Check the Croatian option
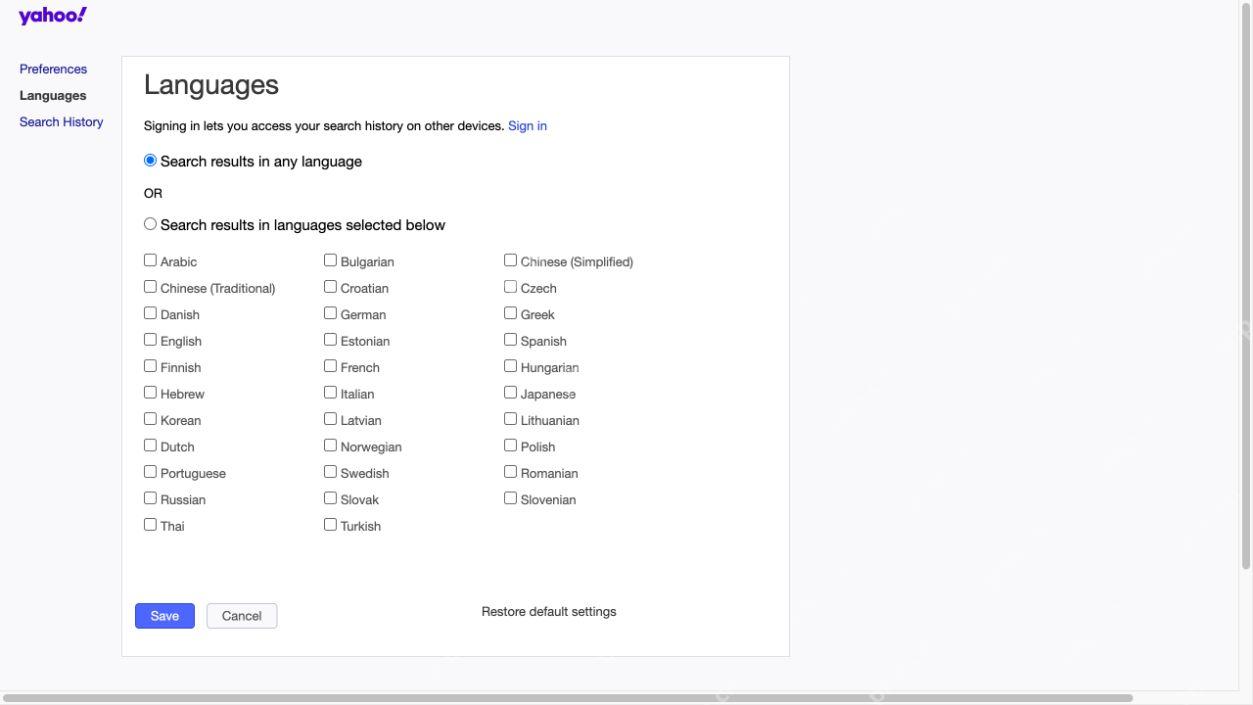The image size is (1253, 705). (x=331, y=287)
